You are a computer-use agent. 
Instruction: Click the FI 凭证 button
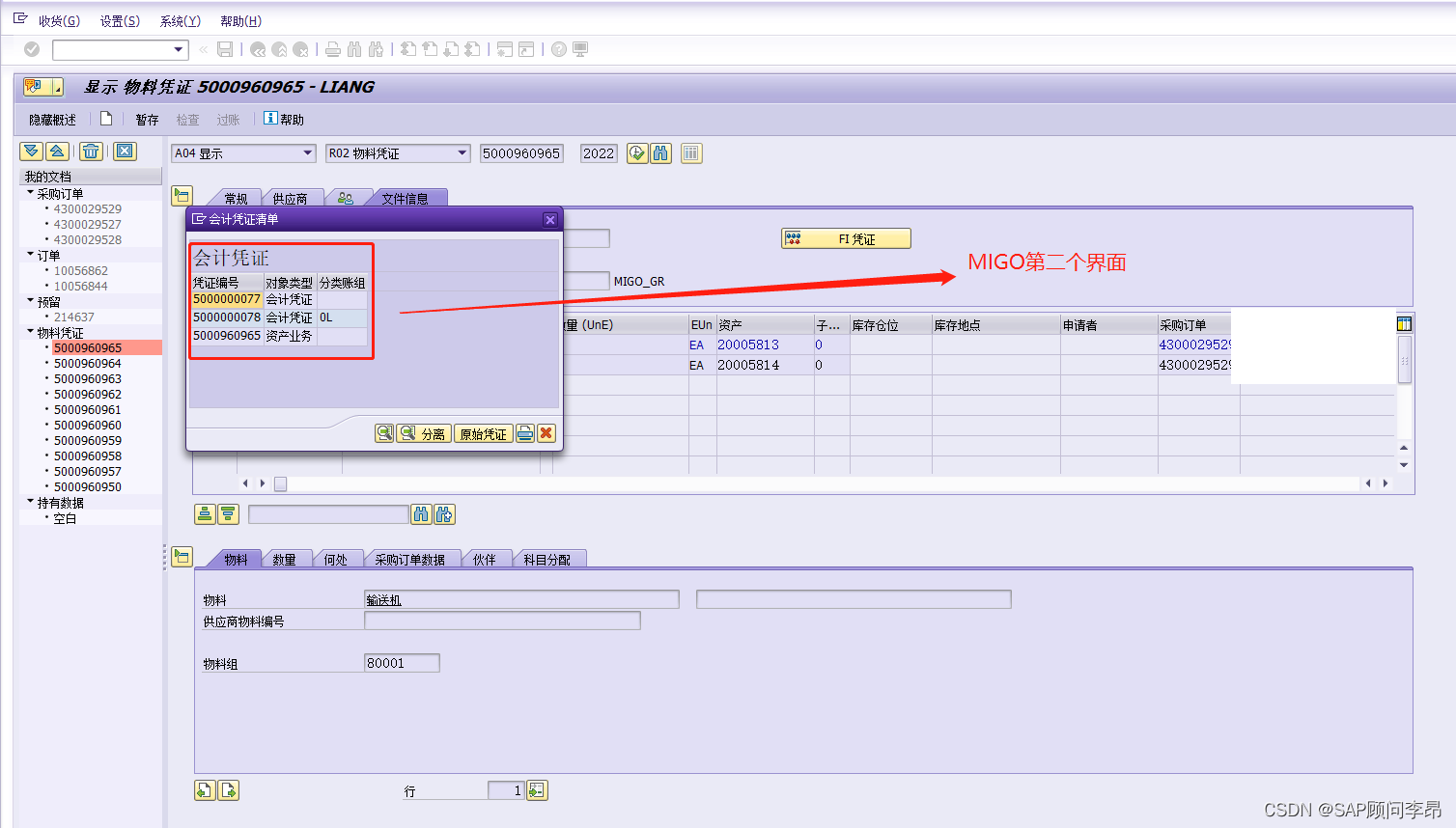click(x=846, y=238)
